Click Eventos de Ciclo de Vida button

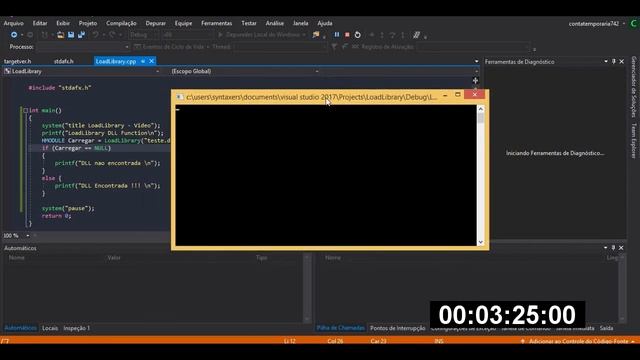[169, 47]
